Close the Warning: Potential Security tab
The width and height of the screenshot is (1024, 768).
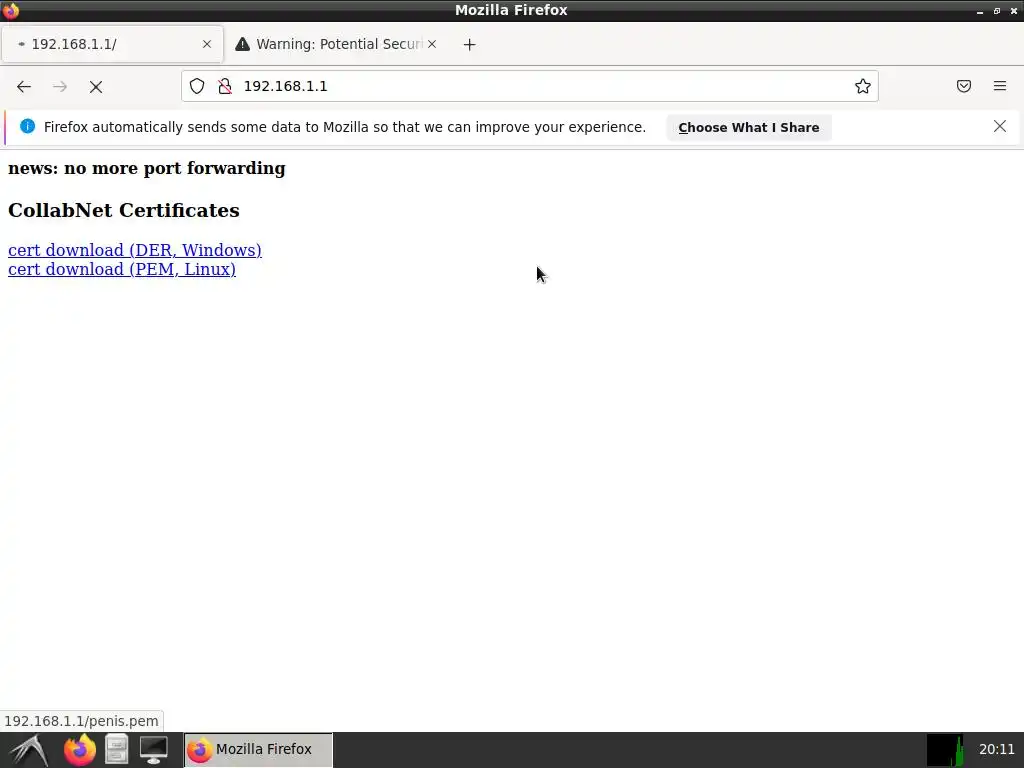pos(432,44)
